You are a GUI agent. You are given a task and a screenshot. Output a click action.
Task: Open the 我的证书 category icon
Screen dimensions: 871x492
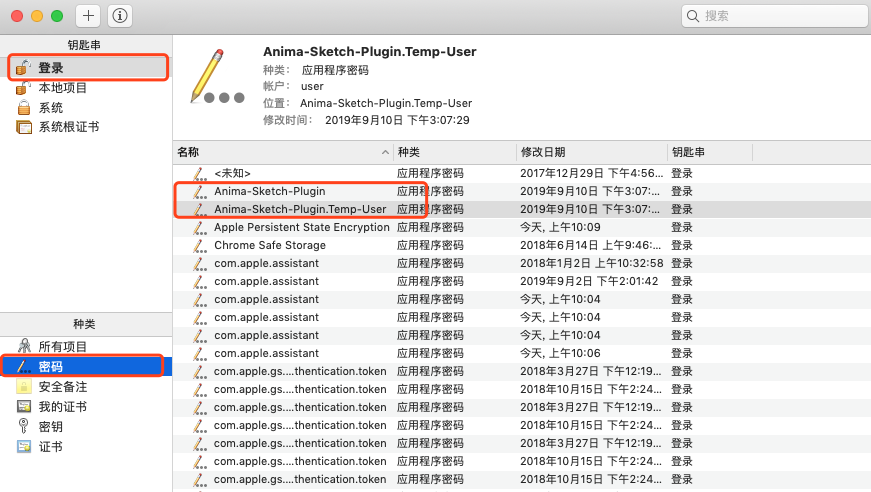point(24,407)
